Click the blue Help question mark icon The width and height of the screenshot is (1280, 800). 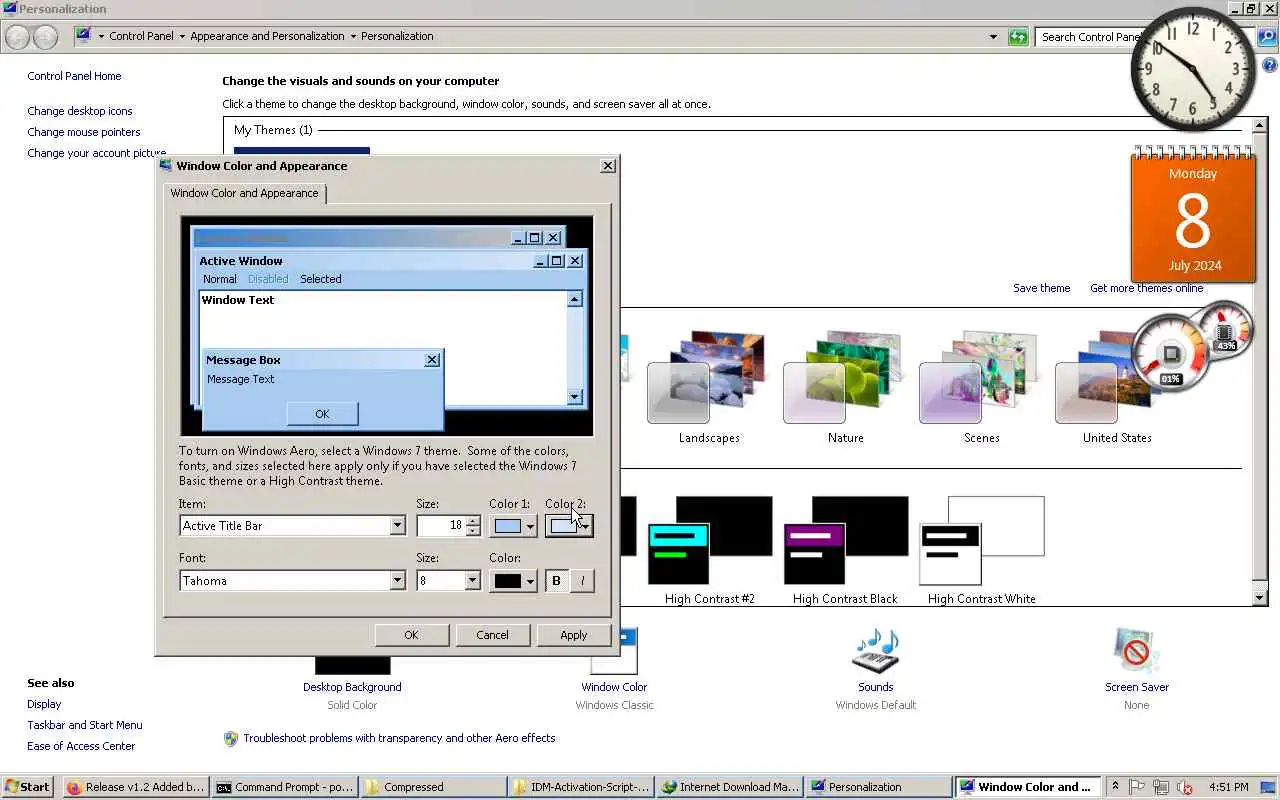tap(1269, 65)
